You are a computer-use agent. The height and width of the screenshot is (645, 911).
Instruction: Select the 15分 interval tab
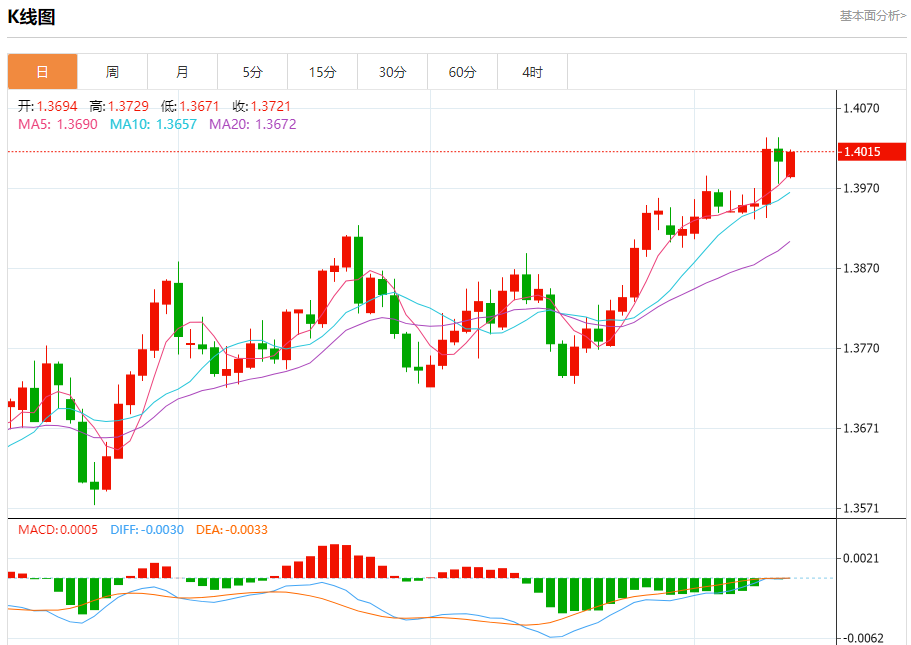click(322, 72)
